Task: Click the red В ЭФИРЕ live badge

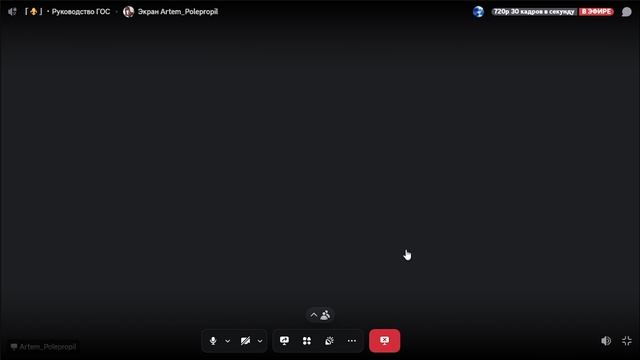Action: [596, 12]
